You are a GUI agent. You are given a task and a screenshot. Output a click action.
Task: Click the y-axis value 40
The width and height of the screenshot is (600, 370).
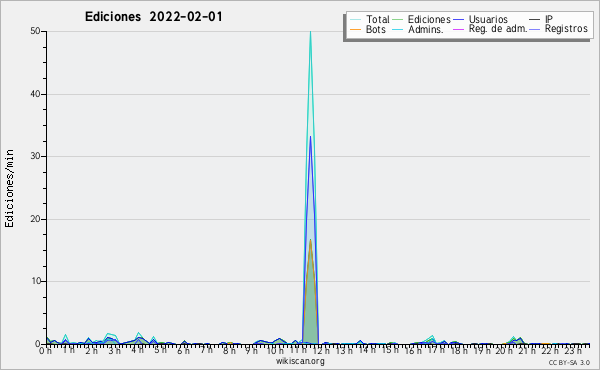[x=35, y=94]
